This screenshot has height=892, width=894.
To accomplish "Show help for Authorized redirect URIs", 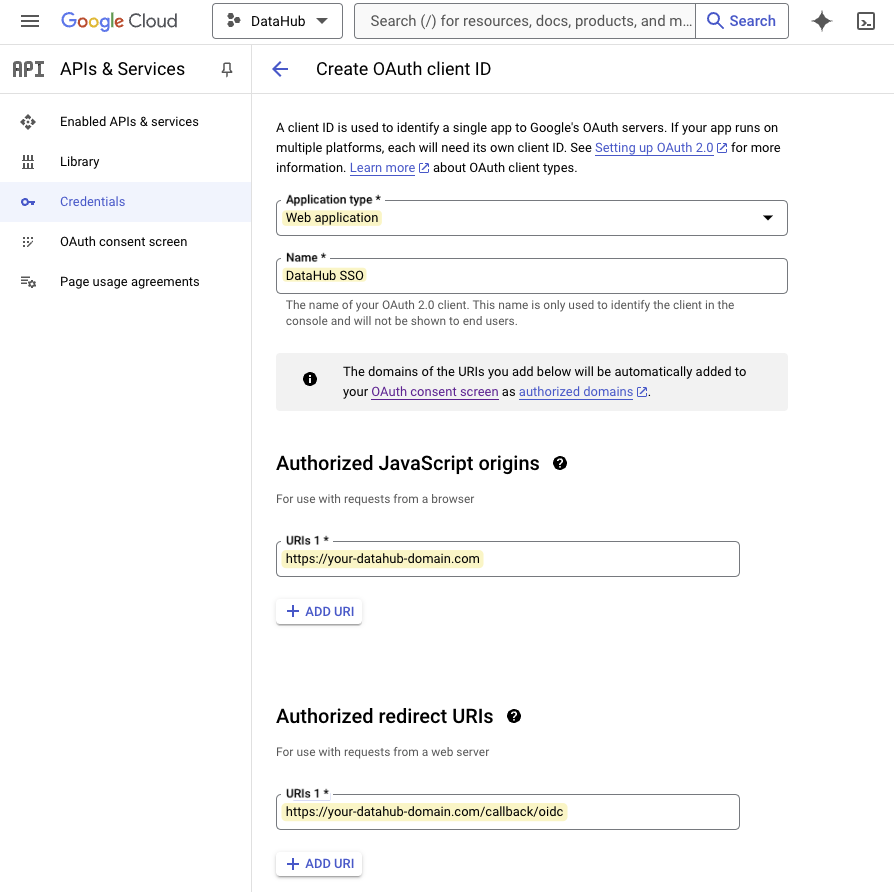I will click(514, 716).
